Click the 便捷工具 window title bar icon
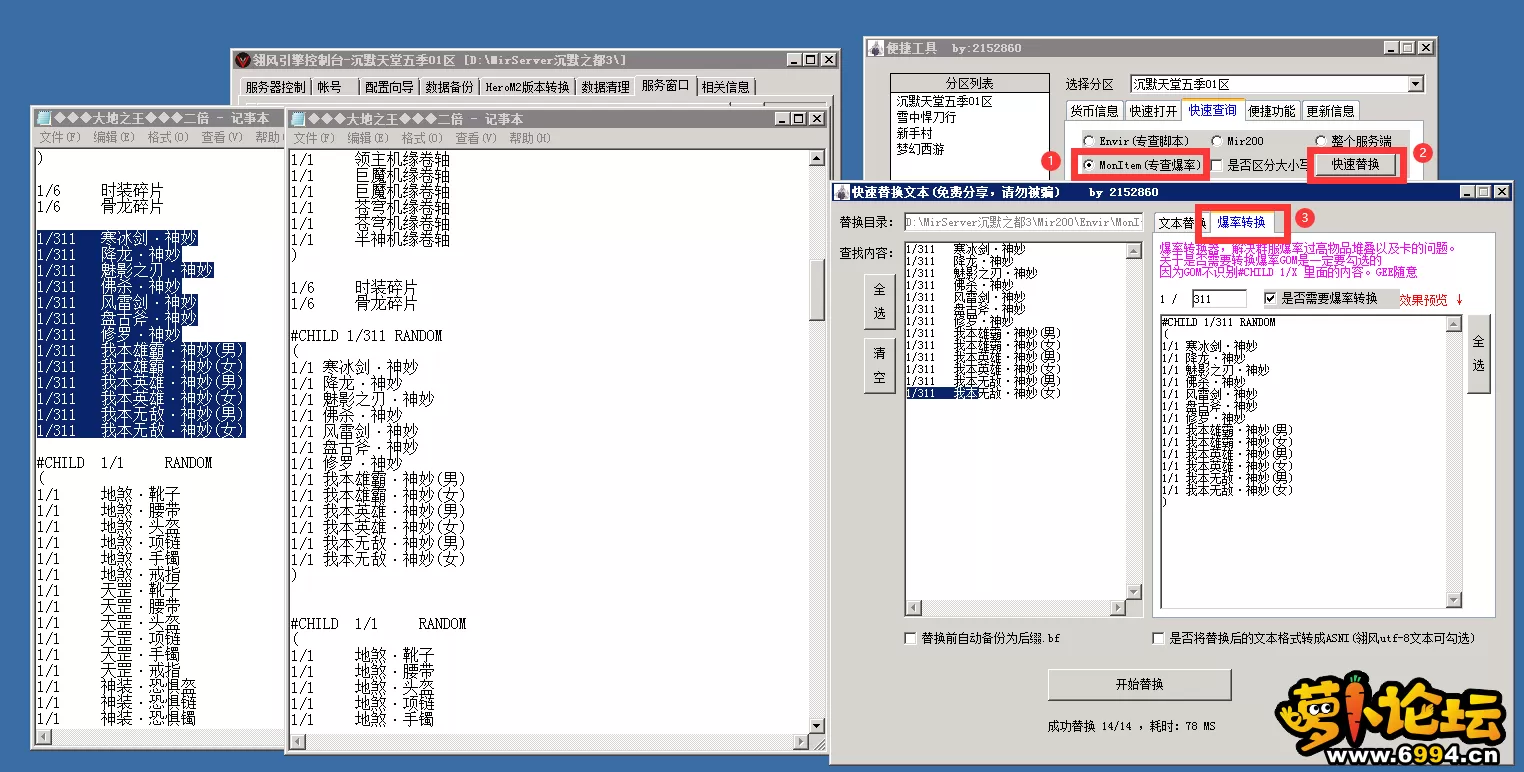 pos(876,48)
